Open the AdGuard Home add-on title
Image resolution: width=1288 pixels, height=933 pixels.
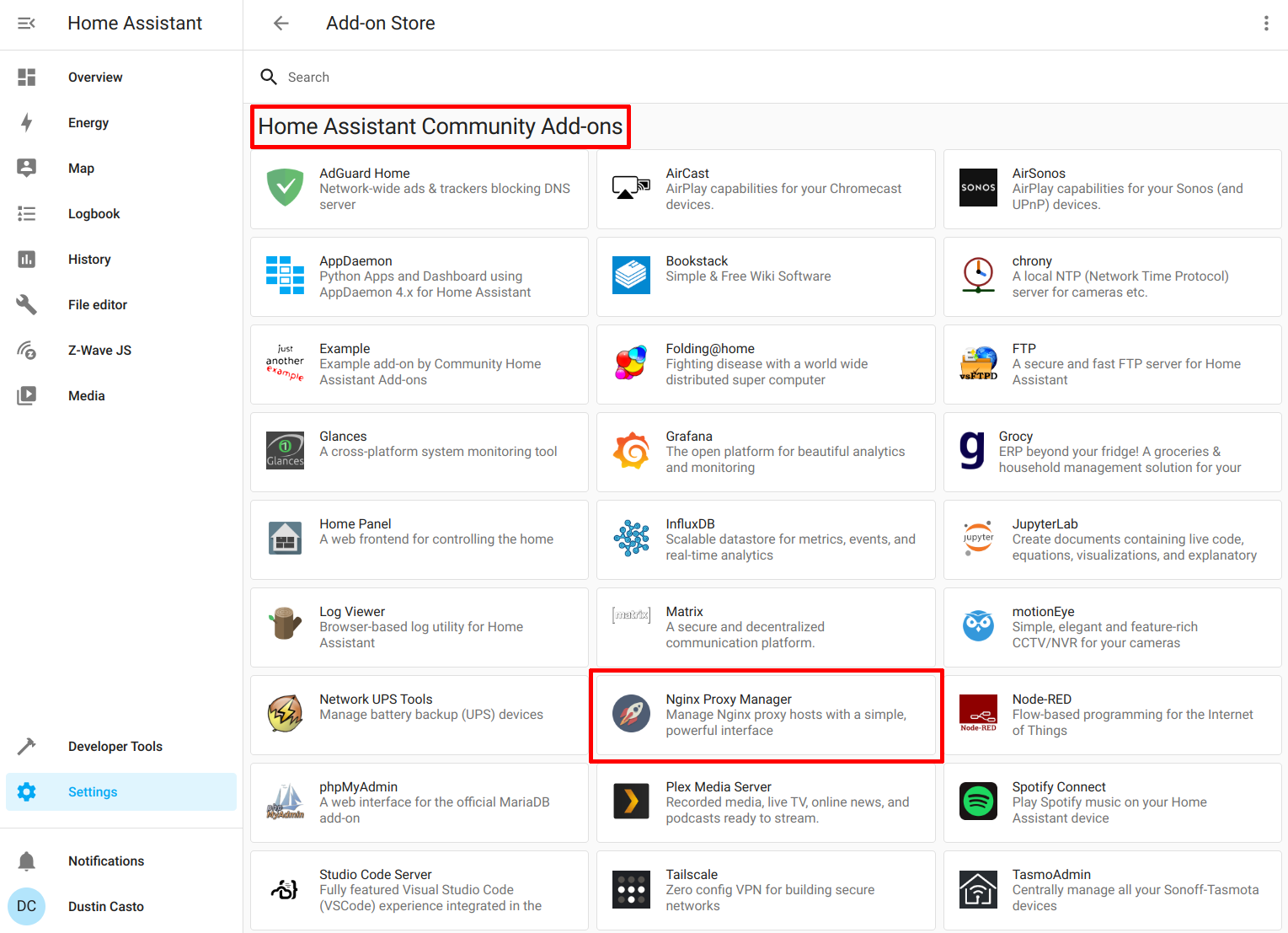click(365, 174)
